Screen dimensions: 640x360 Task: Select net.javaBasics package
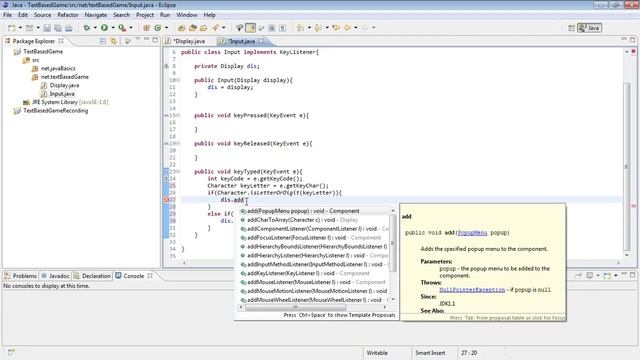(x=58, y=68)
